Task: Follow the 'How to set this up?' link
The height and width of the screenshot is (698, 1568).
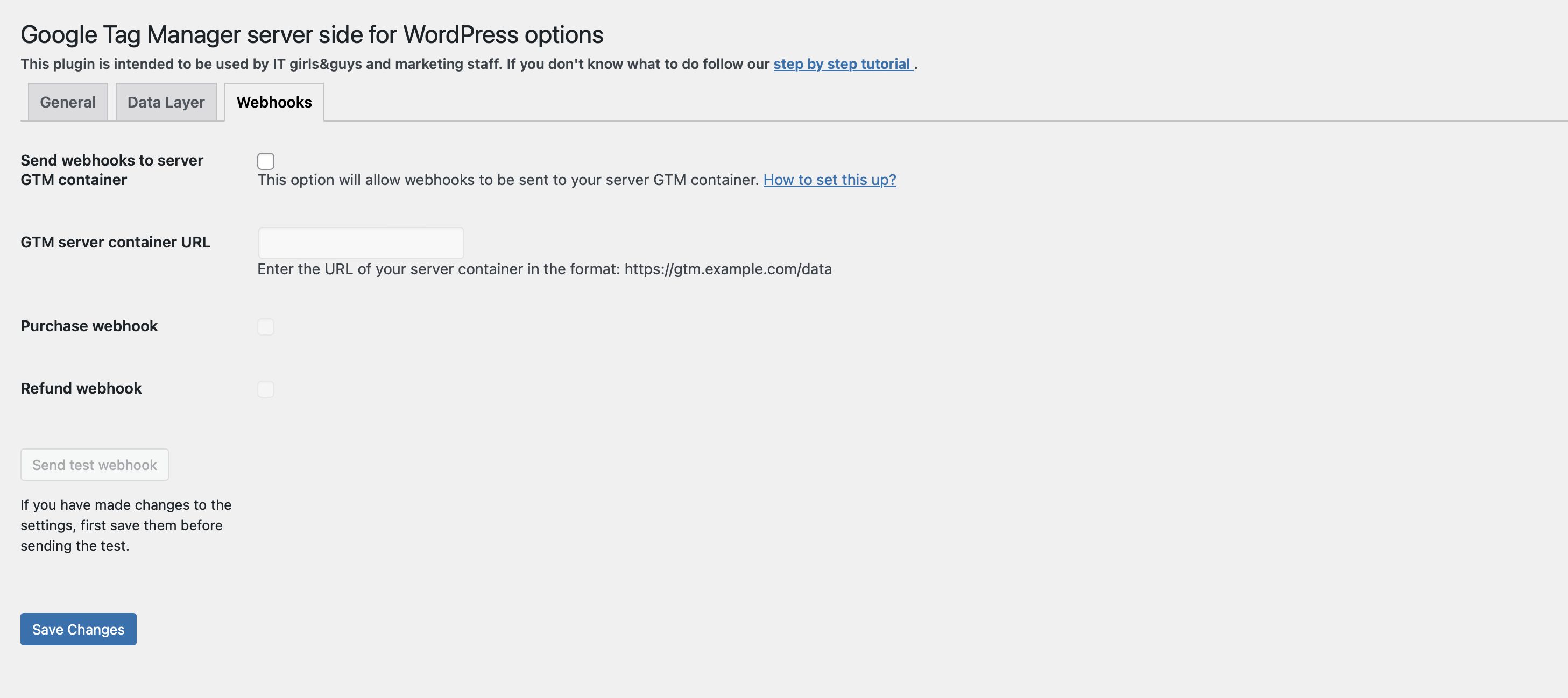Action: tap(830, 180)
